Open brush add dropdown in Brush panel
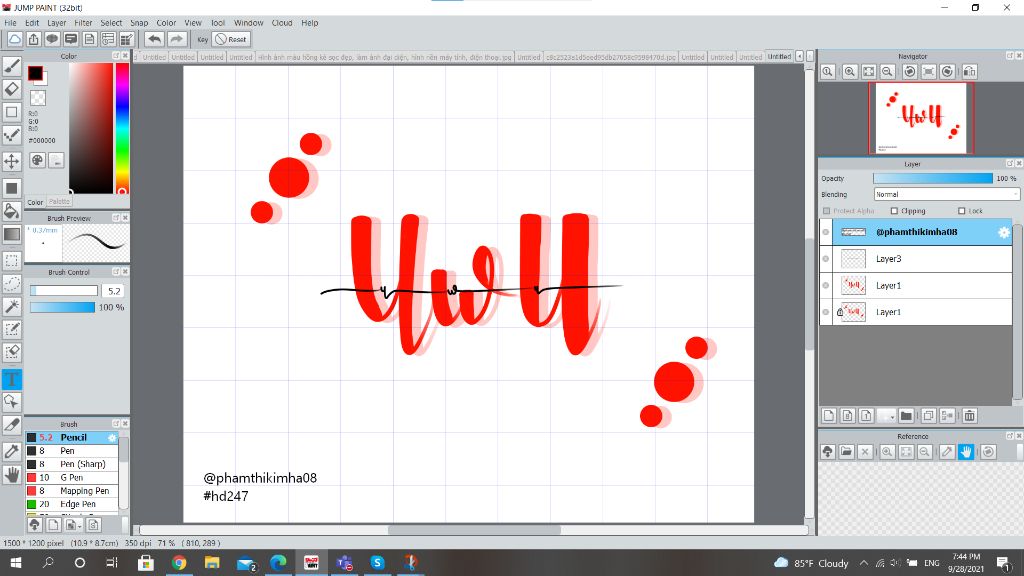Screen dimensions: 1024x576 72,524
